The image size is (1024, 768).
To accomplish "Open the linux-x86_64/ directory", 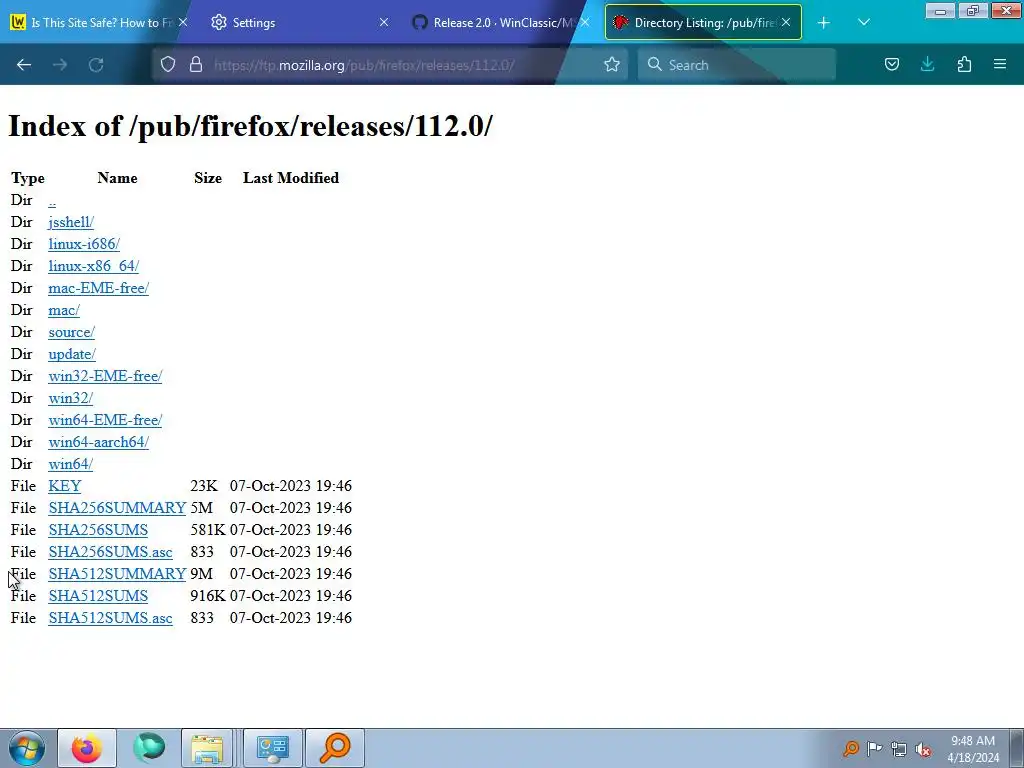I will pos(93,266).
